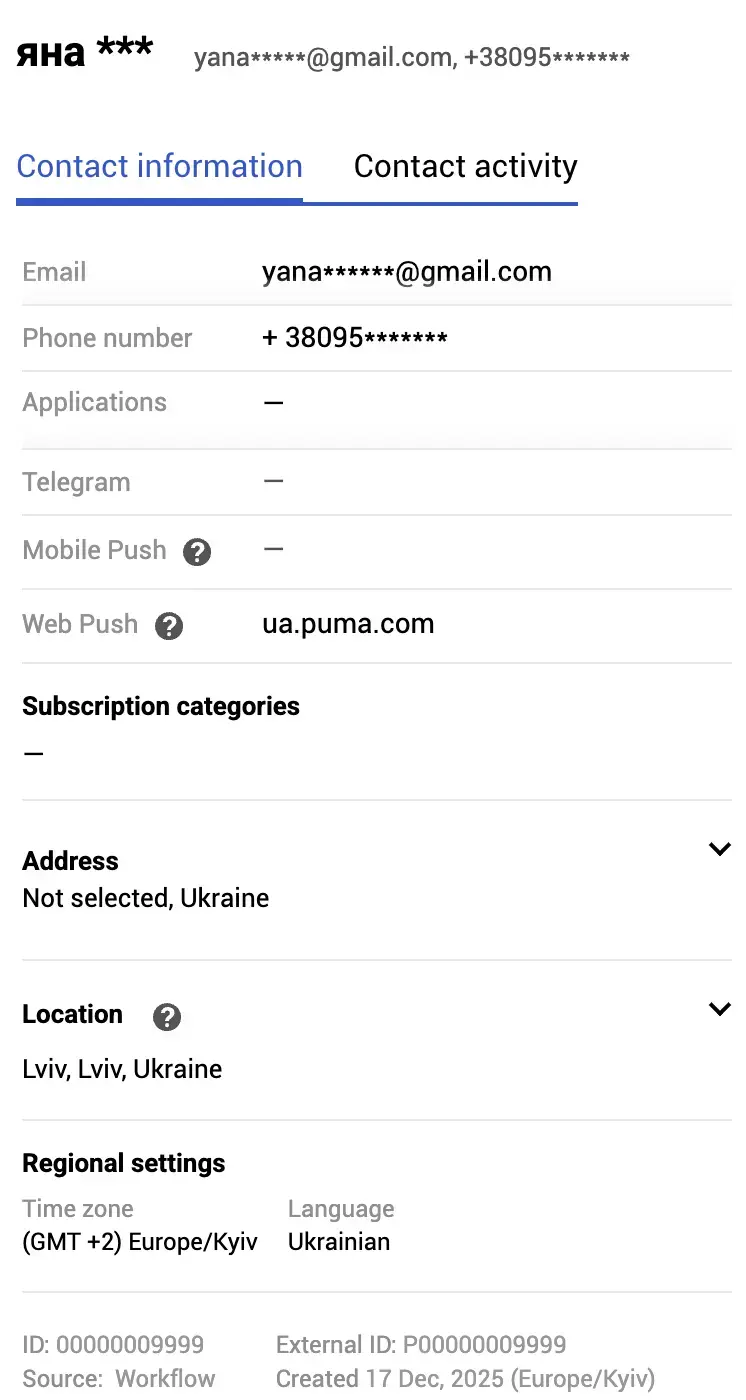This screenshot has height=1400, width=746.
Task: Click the contact ID 00000009999
Action: [113, 1344]
